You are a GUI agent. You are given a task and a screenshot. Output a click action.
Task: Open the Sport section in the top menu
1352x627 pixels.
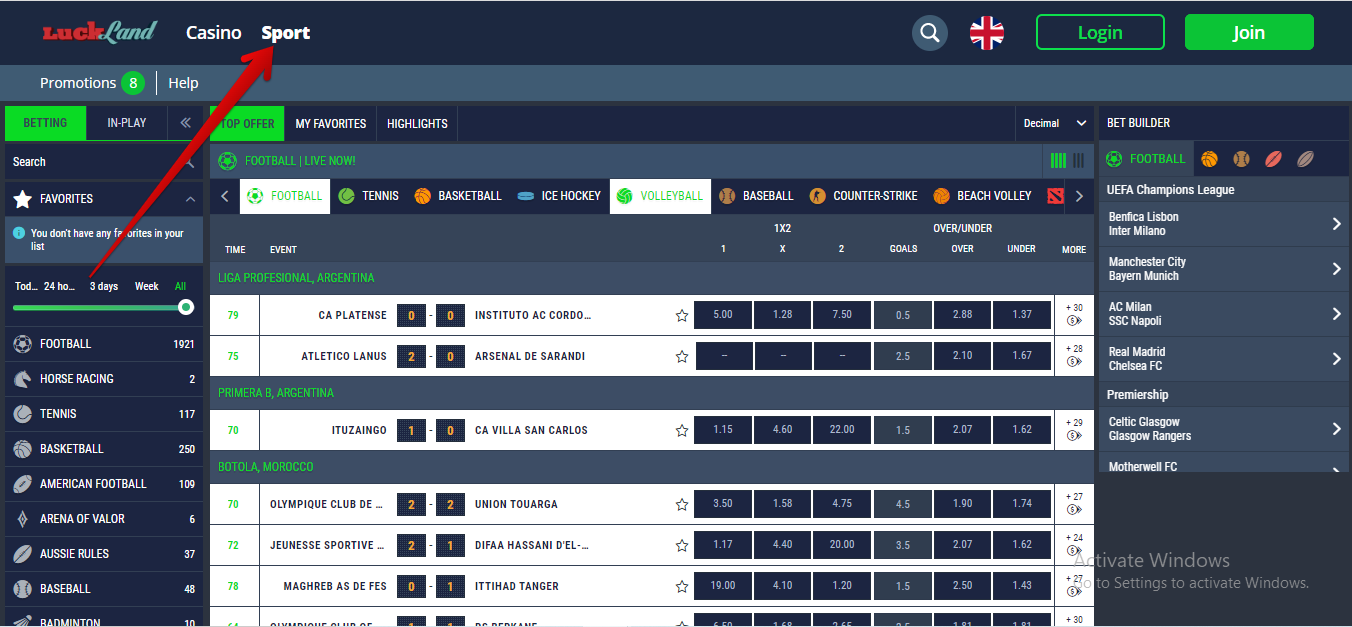286,33
